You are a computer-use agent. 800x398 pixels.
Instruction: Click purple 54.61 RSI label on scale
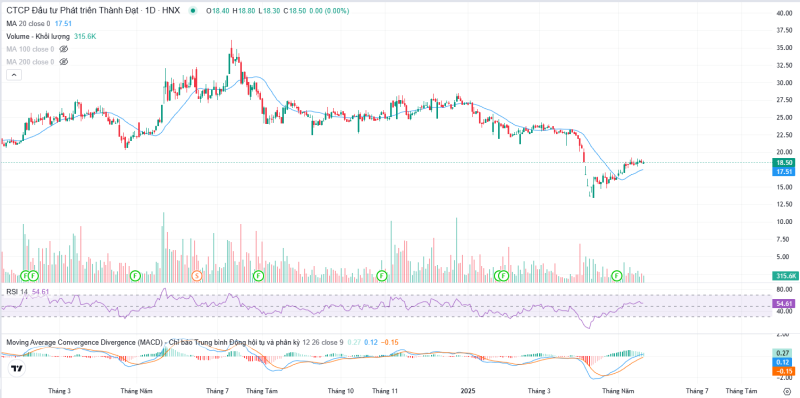click(x=784, y=303)
